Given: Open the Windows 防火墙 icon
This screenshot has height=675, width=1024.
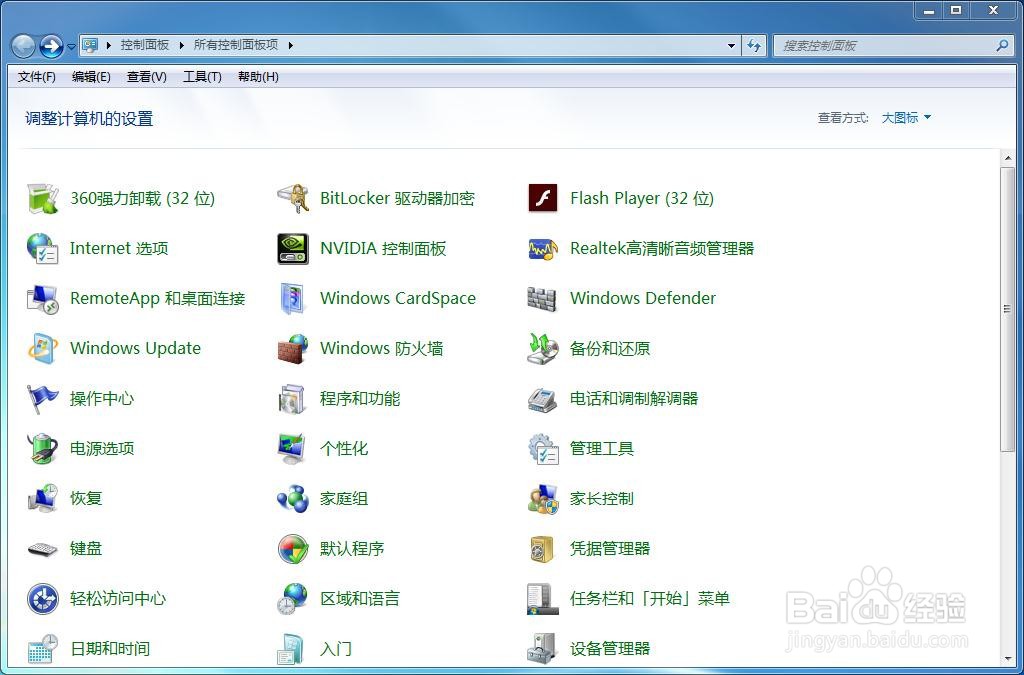Looking at the screenshot, I should point(293,349).
